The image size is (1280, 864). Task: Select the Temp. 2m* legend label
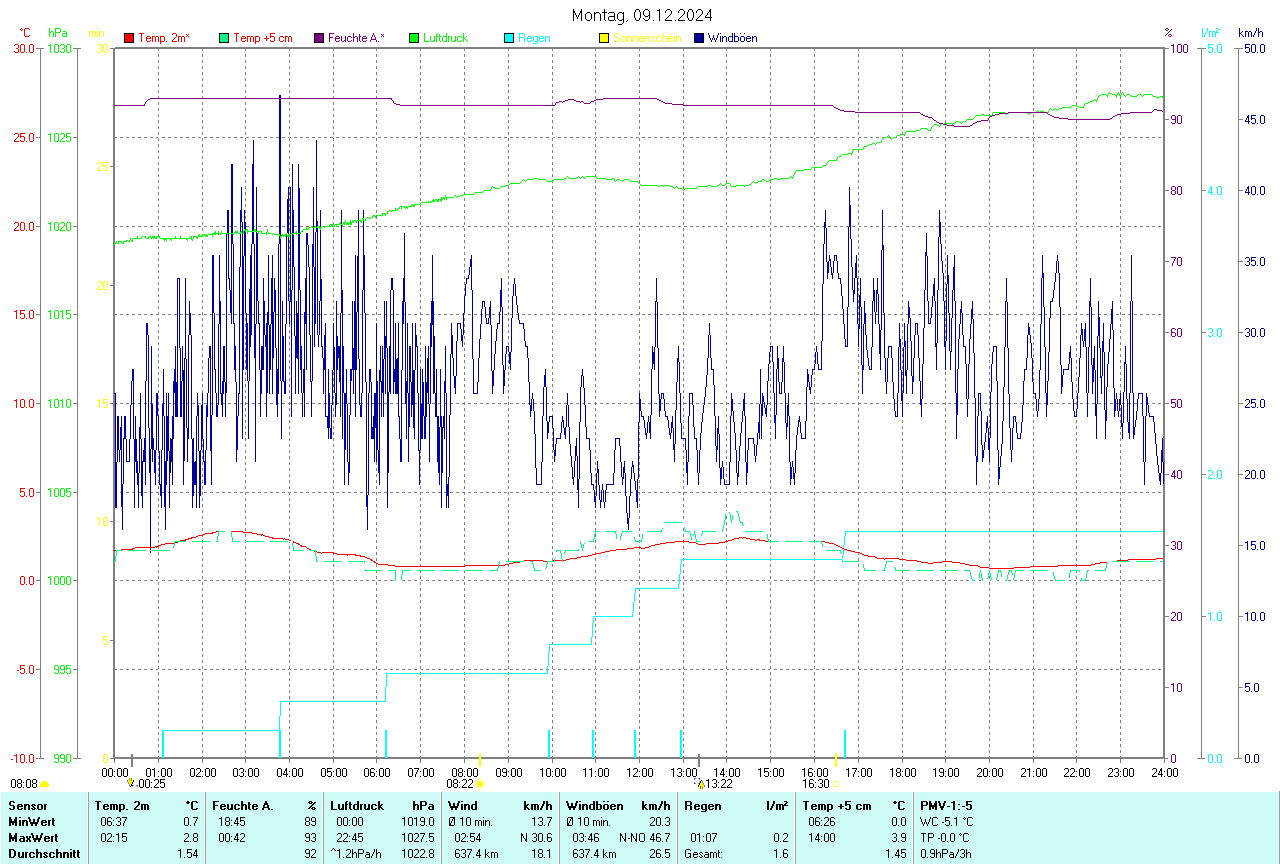[x=164, y=38]
